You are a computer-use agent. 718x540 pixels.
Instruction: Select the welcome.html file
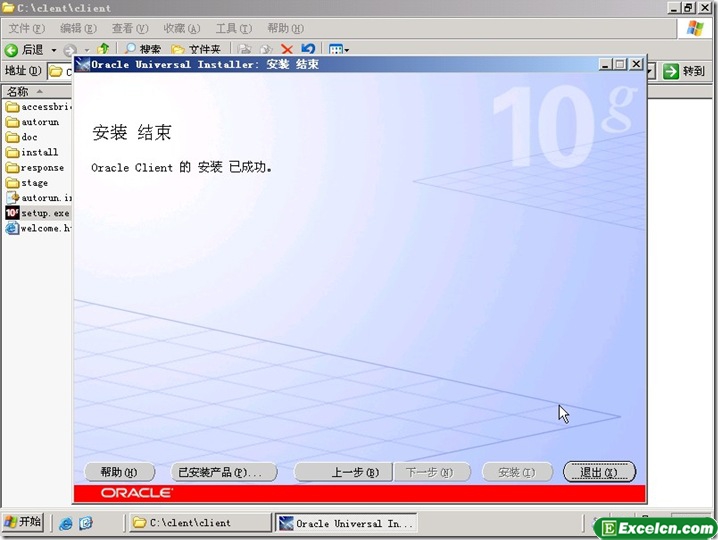pyautogui.click(x=39, y=228)
